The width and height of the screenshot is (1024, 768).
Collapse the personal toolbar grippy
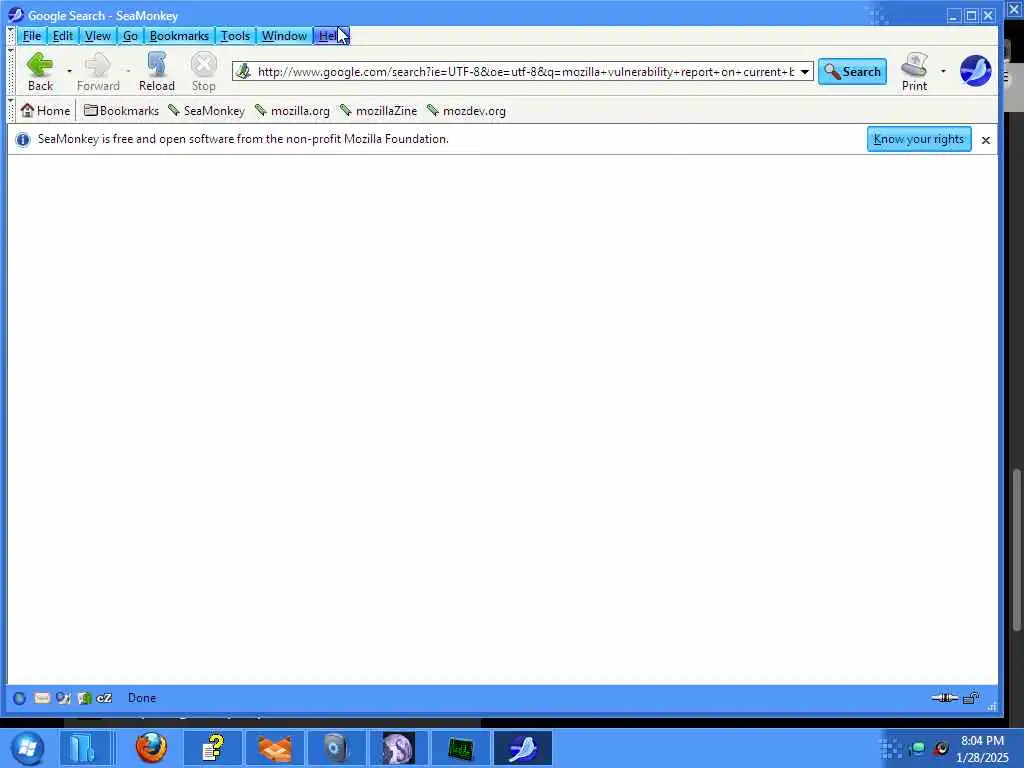(10, 111)
